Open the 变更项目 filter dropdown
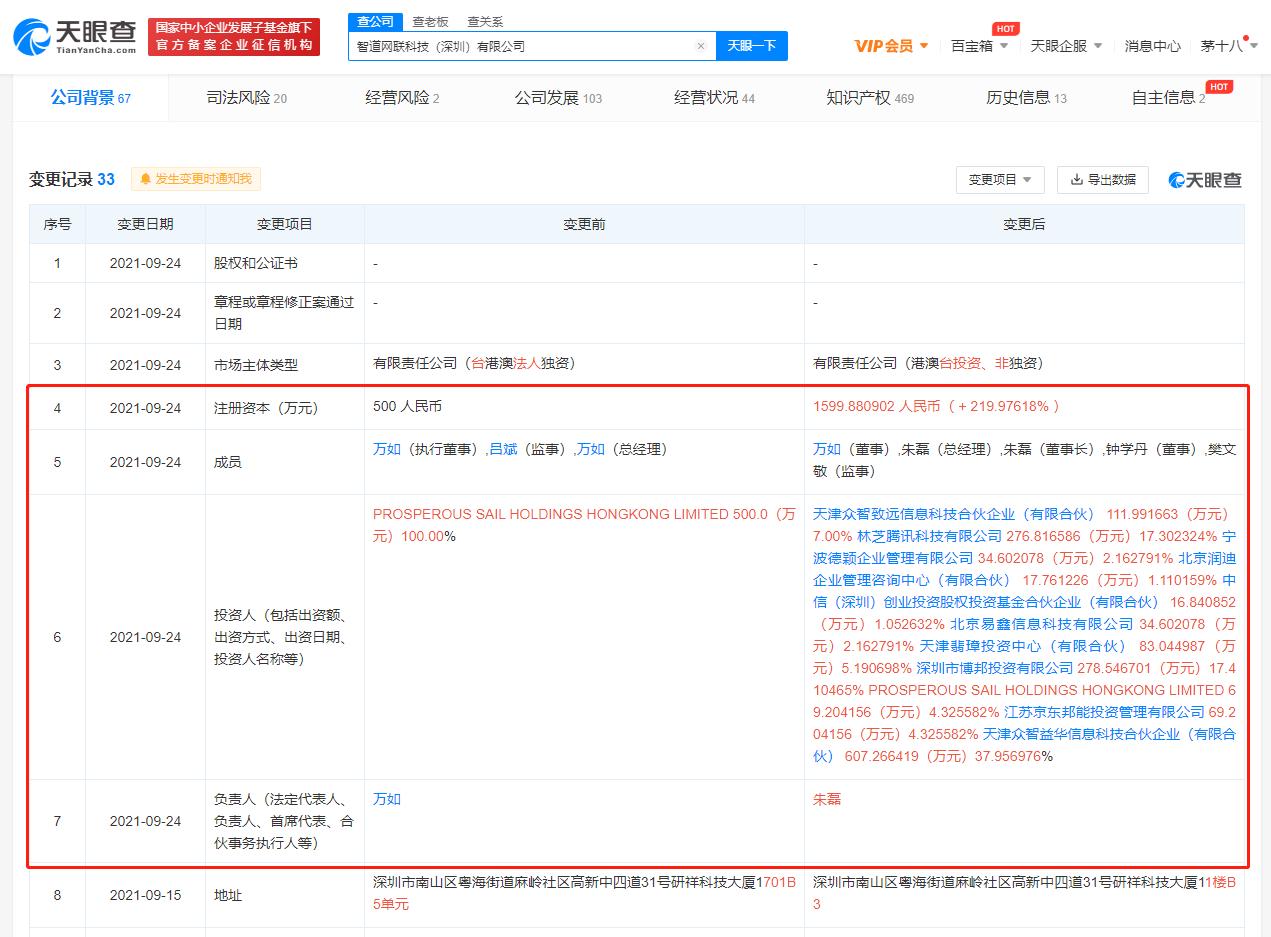This screenshot has height=937, width=1271. pos(1000,180)
